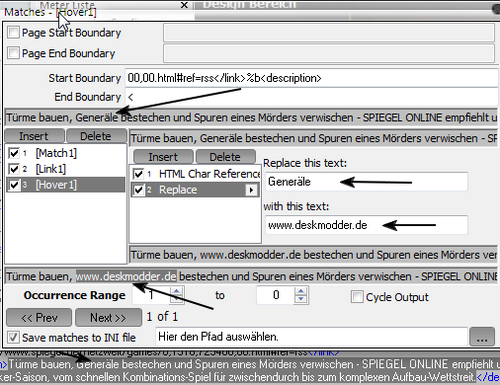
Task: Increase Occurrence Range start value
Action: coord(176,291)
